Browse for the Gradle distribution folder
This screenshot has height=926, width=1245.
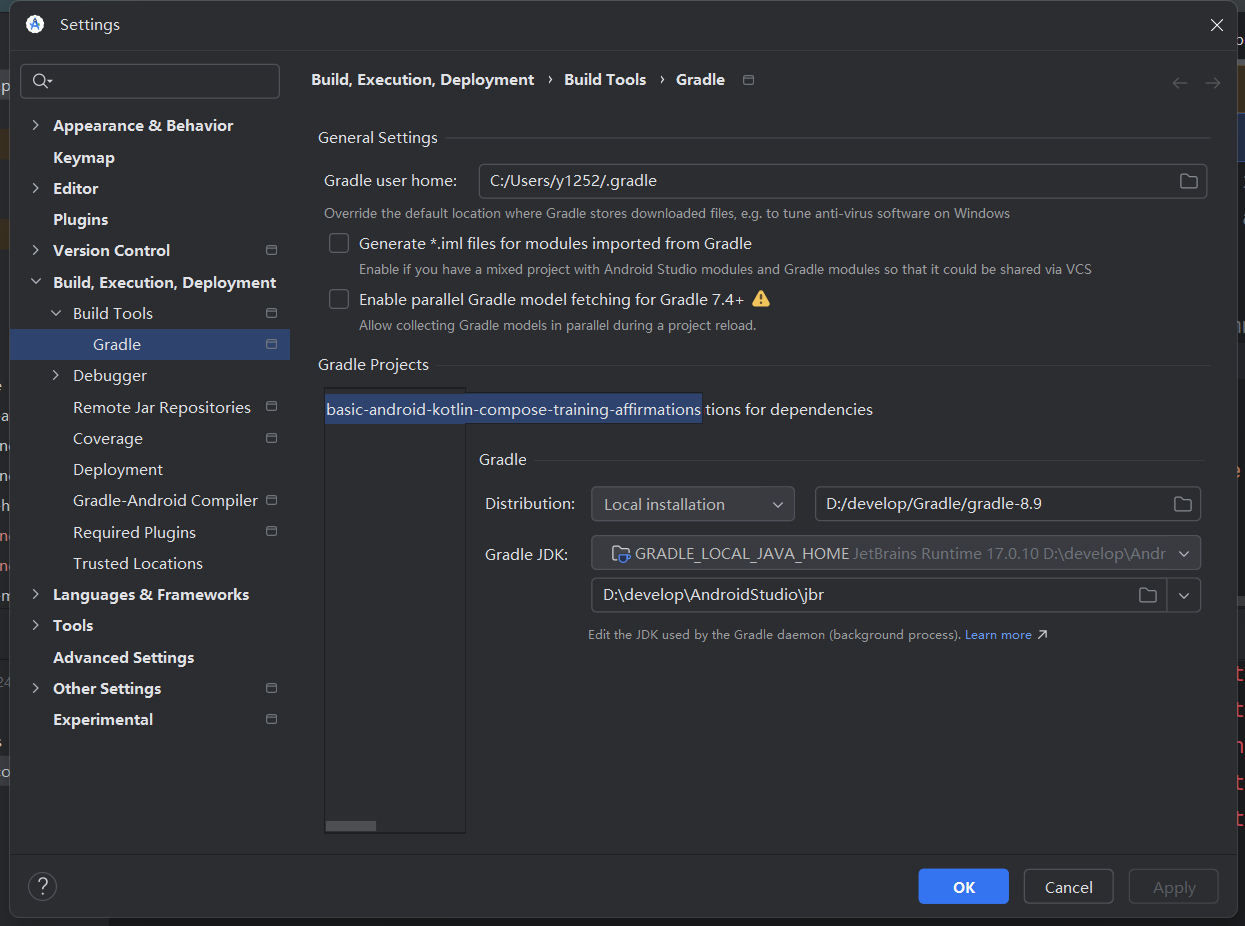tap(1182, 504)
